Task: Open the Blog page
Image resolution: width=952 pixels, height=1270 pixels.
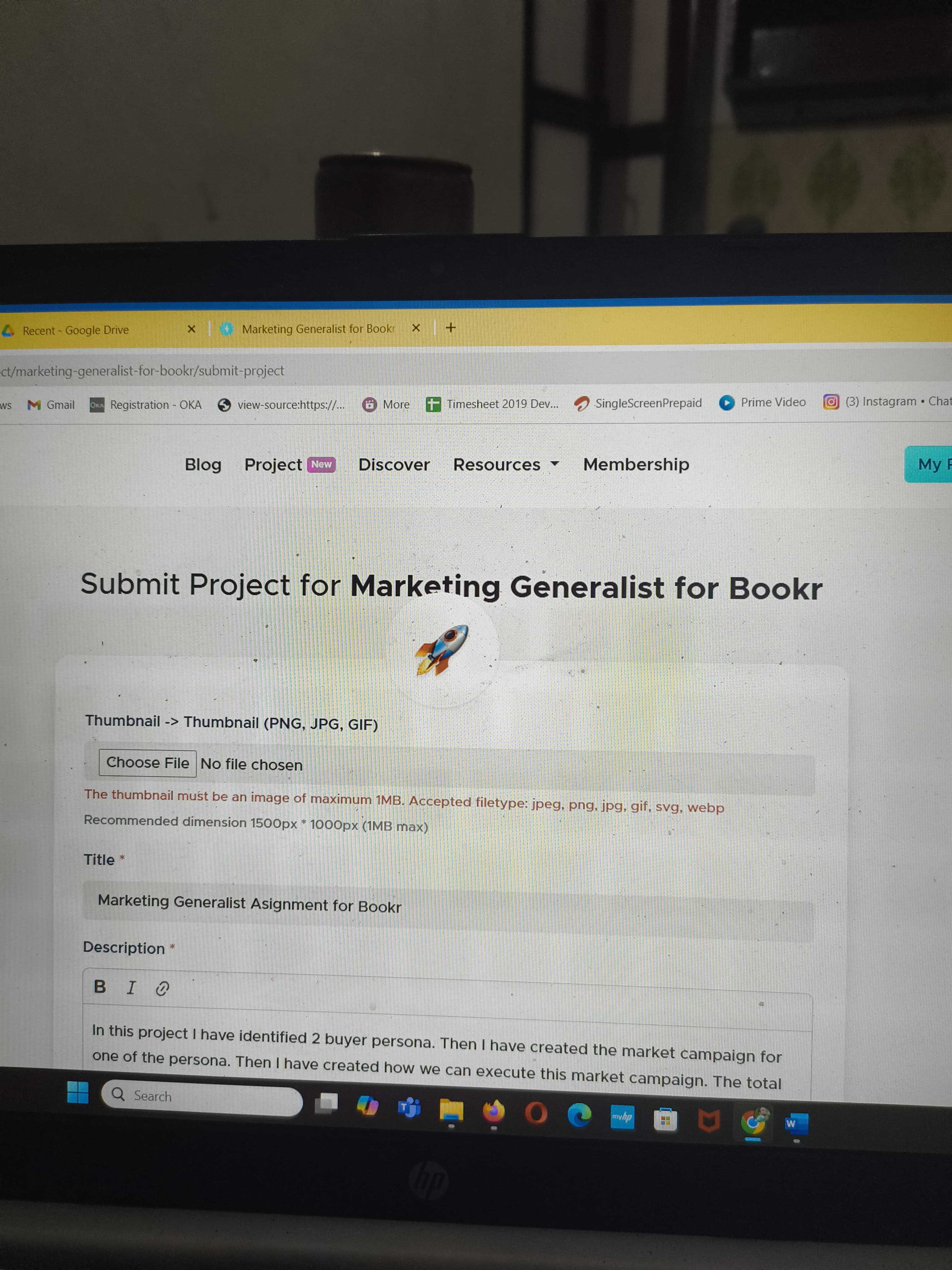Action: point(203,464)
